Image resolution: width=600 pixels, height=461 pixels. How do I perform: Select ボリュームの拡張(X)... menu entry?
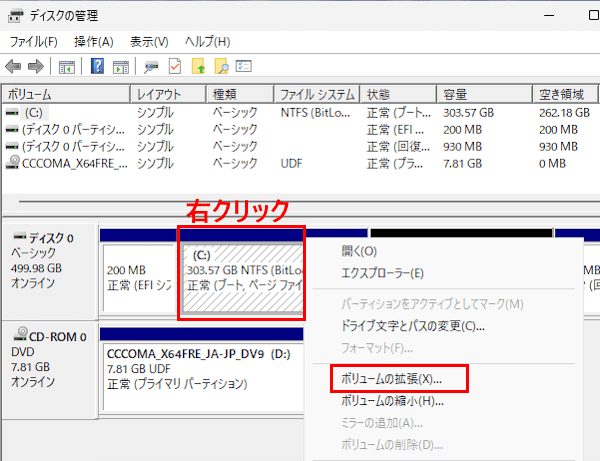coord(391,379)
